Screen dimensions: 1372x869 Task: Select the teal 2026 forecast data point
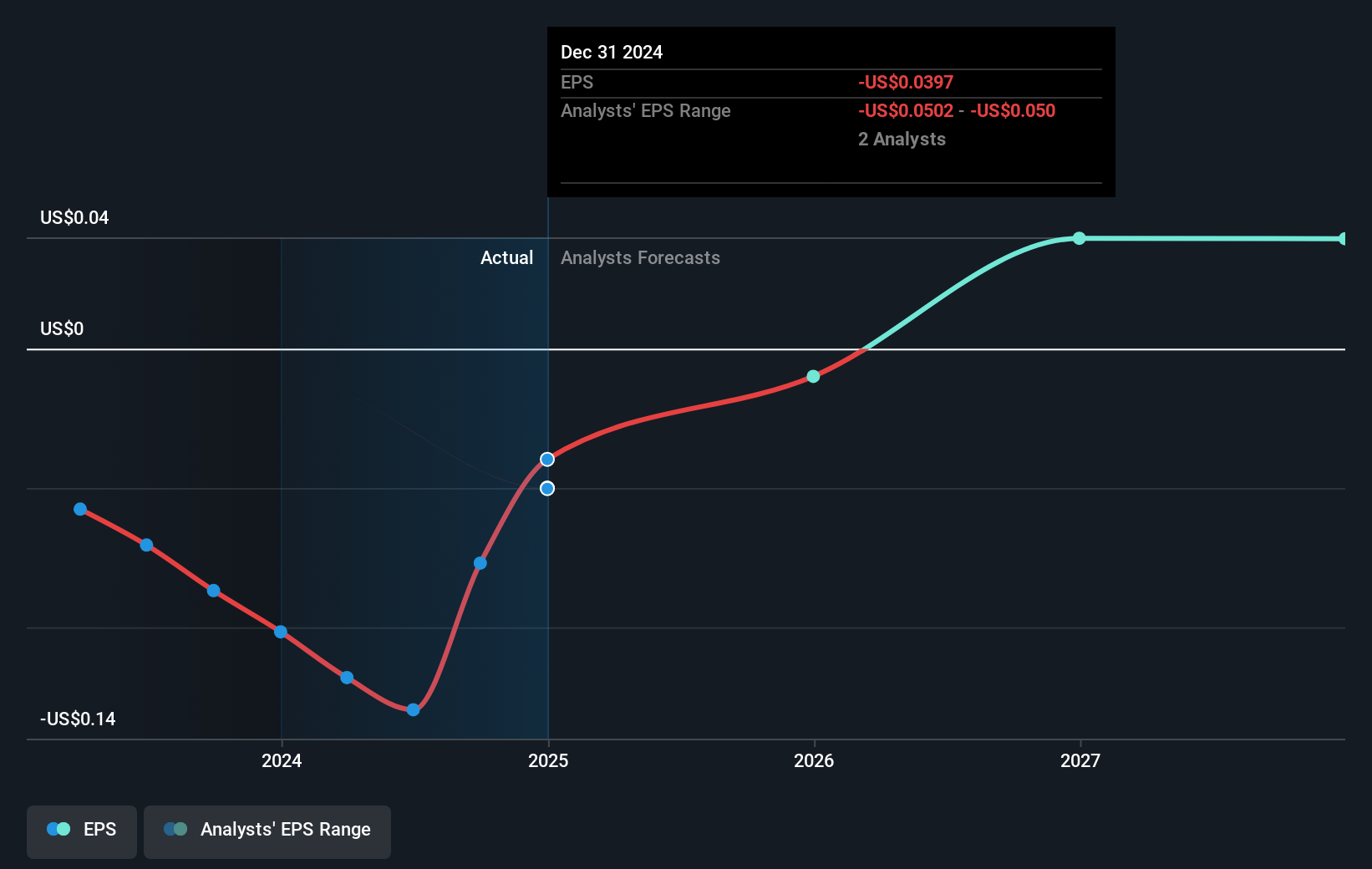click(x=811, y=376)
